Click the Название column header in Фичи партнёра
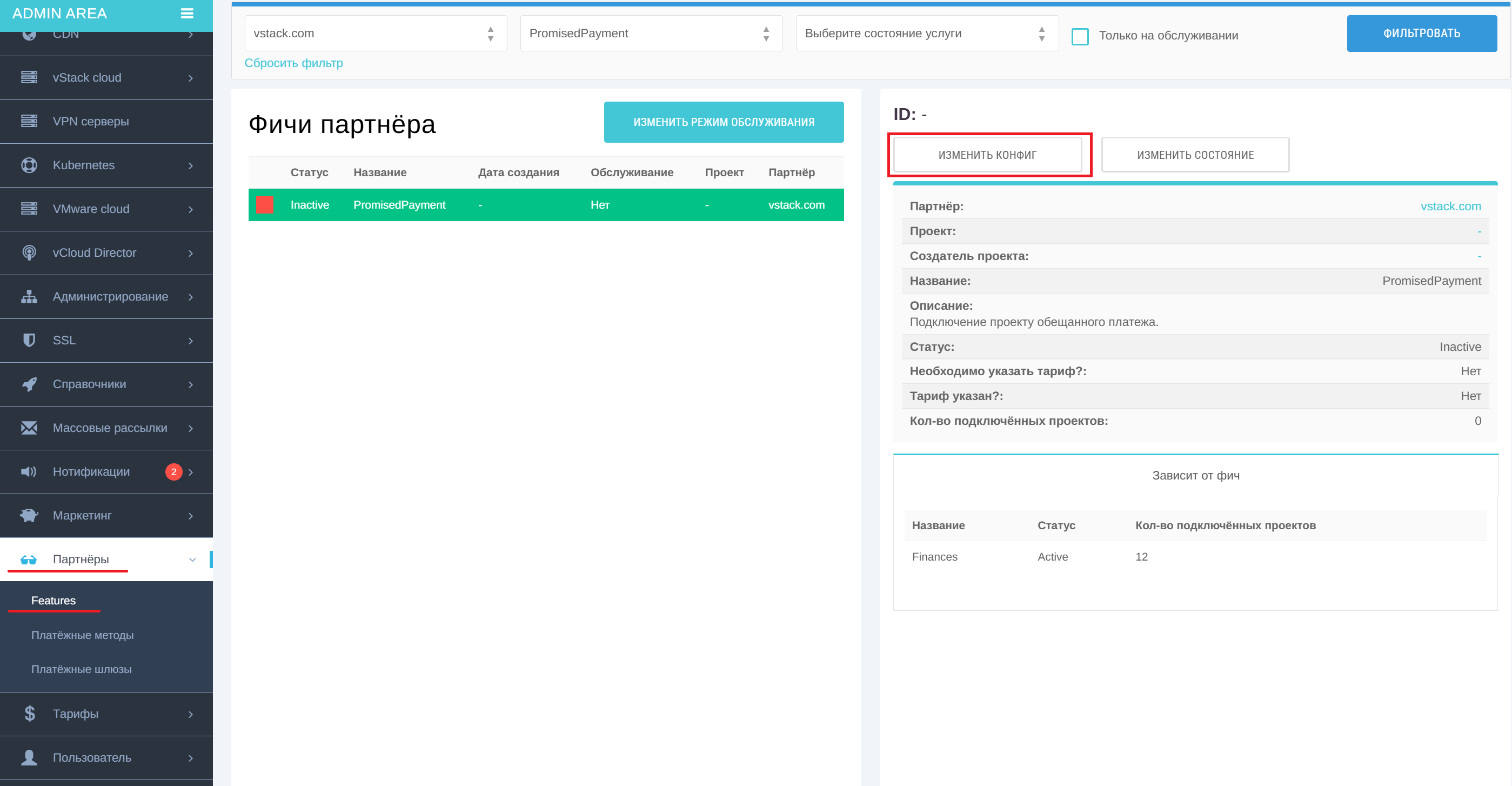This screenshot has height=786, width=1512. pos(380,172)
